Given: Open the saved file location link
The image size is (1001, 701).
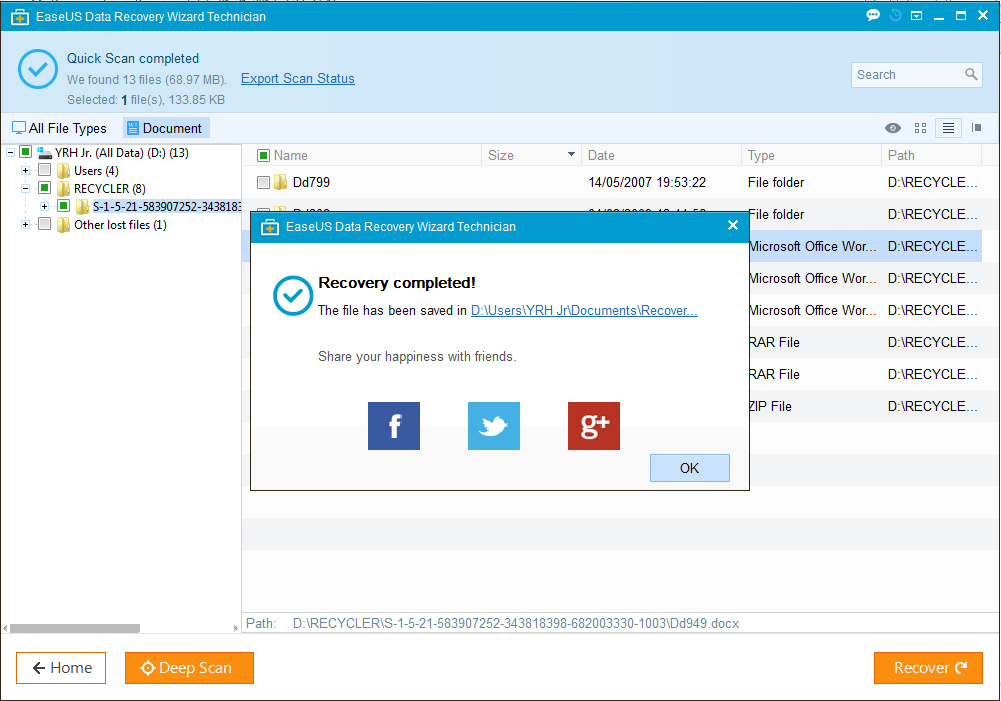Looking at the screenshot, I should (584, 310).
